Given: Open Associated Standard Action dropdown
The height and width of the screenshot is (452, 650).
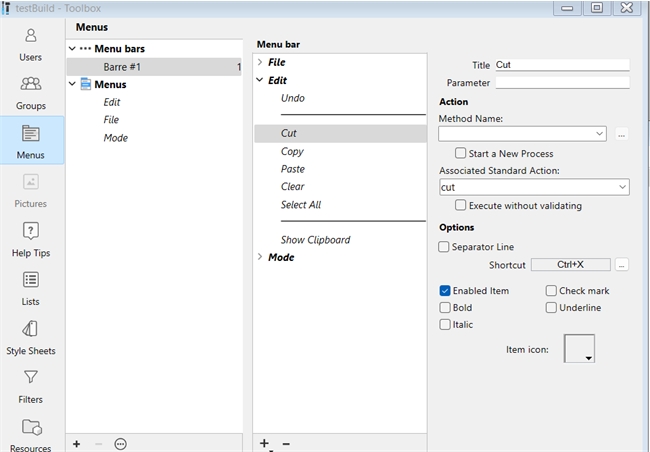Looking at the screenshot, I should click(x=622, y=187).
